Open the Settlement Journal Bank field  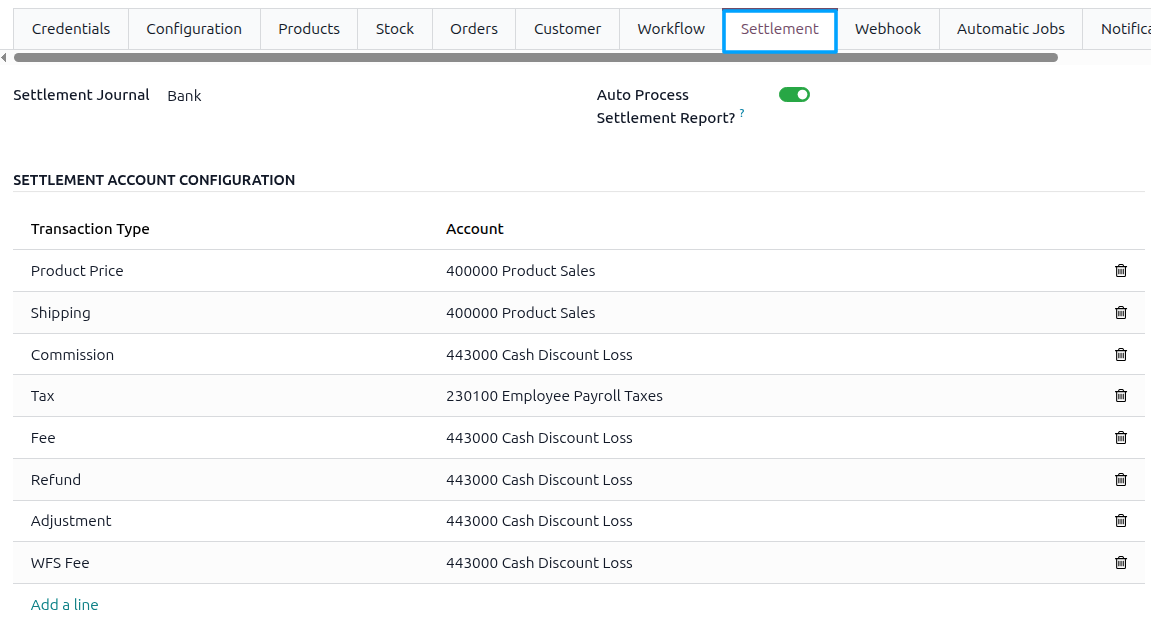(x=184, y=96)
